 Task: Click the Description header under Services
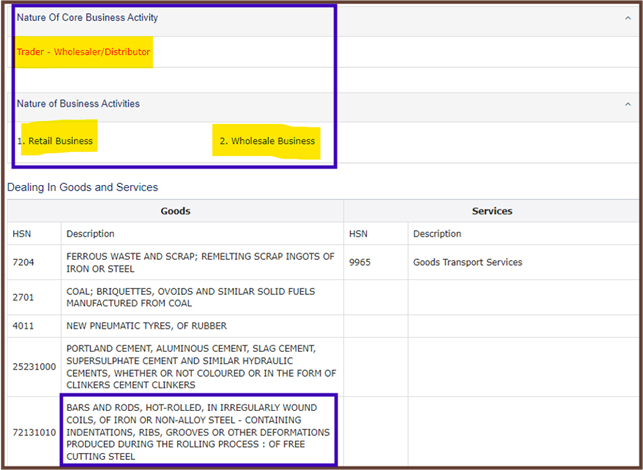[x=437, y=234]
